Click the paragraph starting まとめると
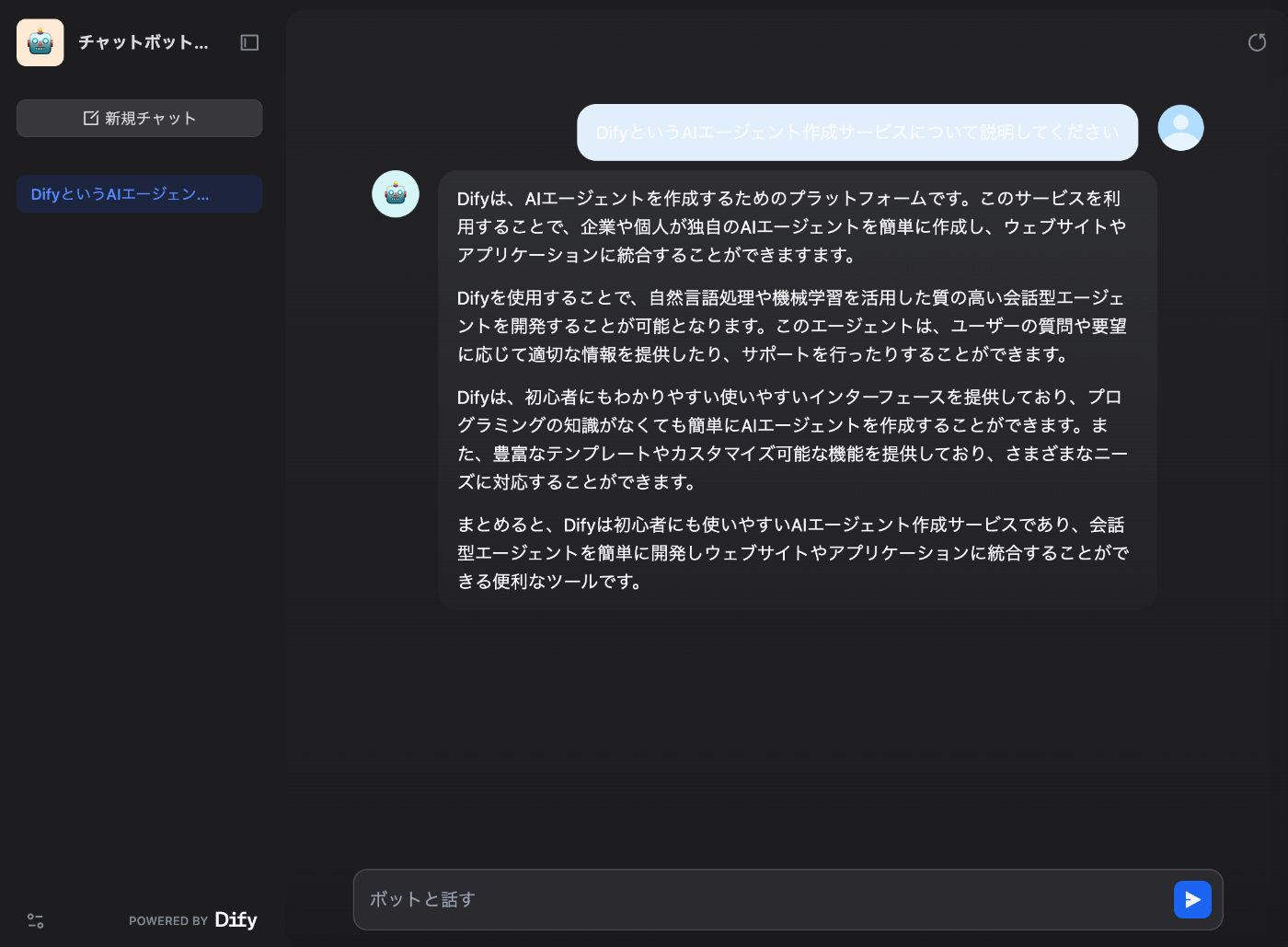The width and height of the screenshot is (1288, 947). coord(791,552)
